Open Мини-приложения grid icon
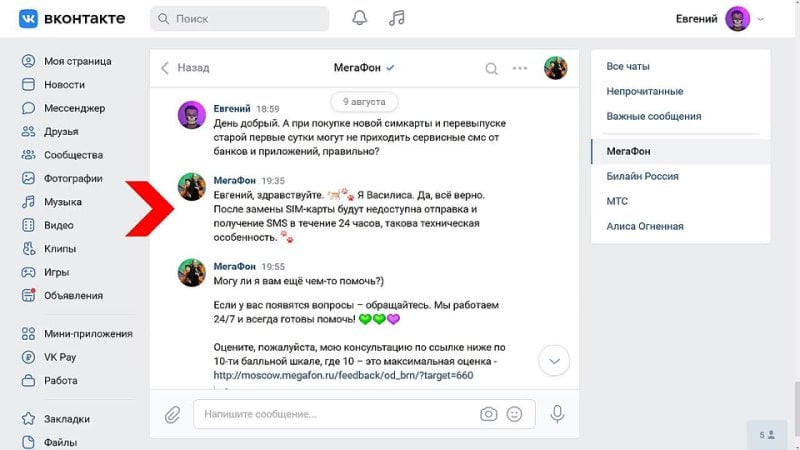 29,334
